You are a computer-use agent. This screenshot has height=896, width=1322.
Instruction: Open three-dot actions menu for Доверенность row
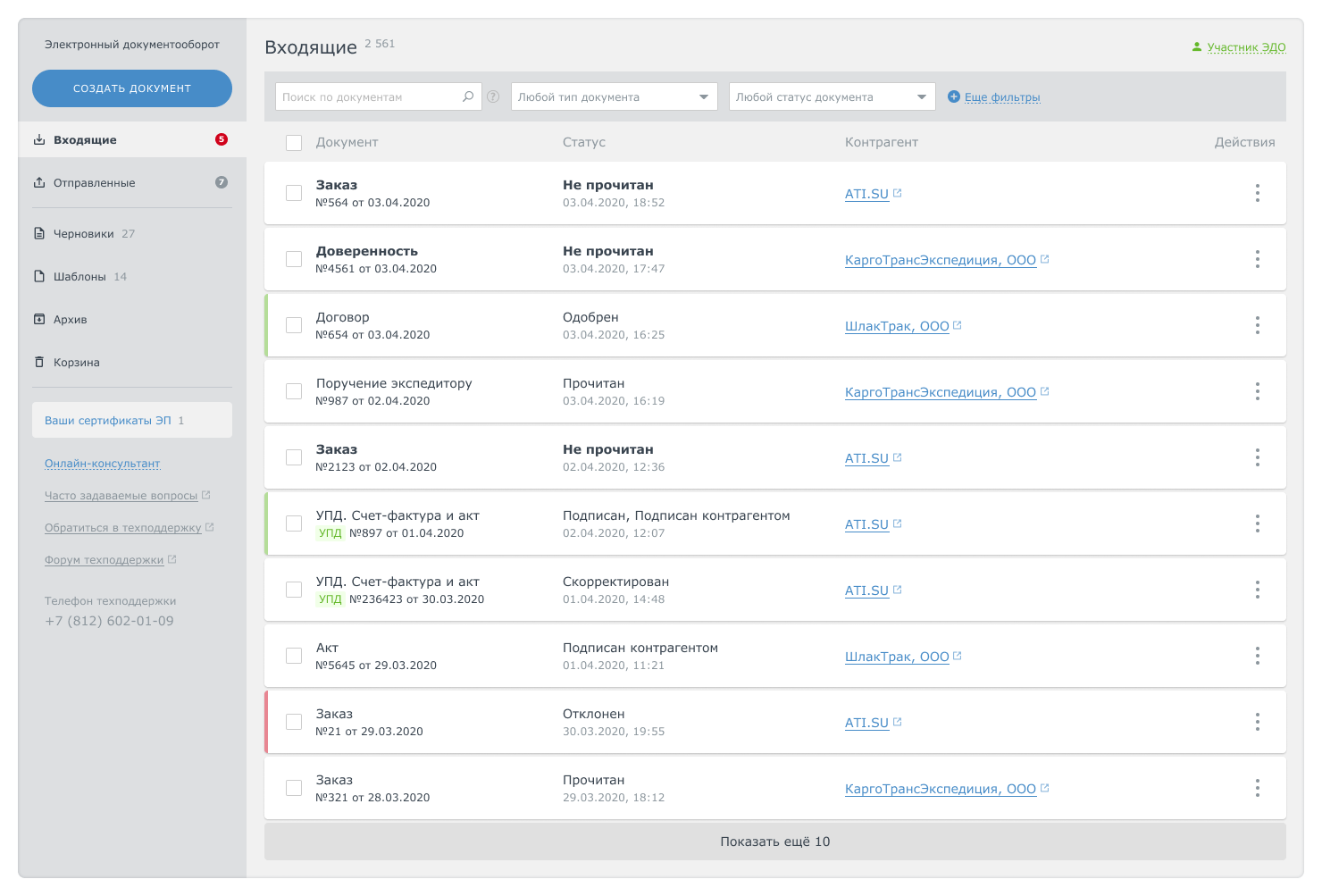pos(1257,259)
